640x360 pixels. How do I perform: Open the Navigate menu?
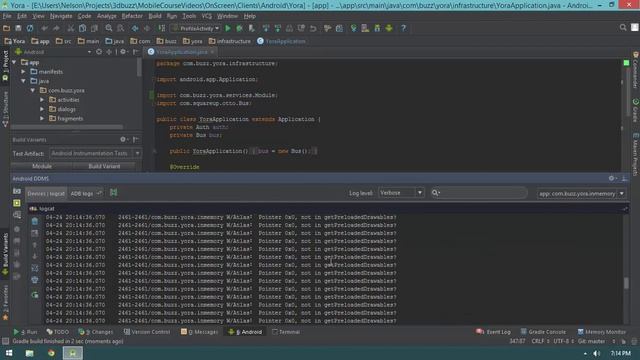pos(61,16)
